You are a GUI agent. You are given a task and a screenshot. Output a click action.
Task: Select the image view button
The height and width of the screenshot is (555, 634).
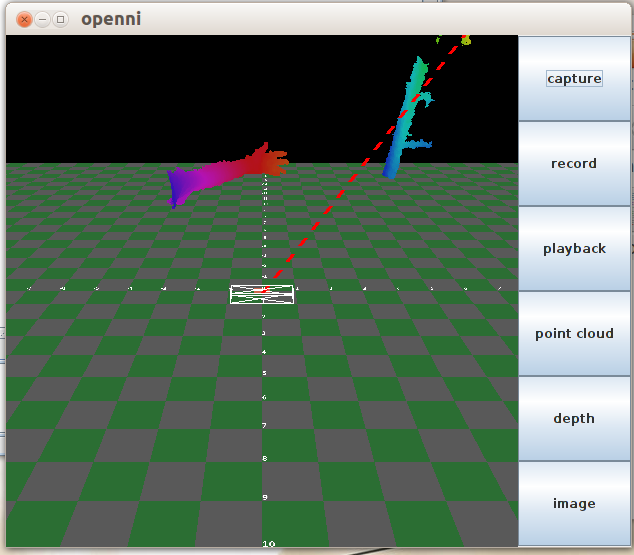coord(574,504)
